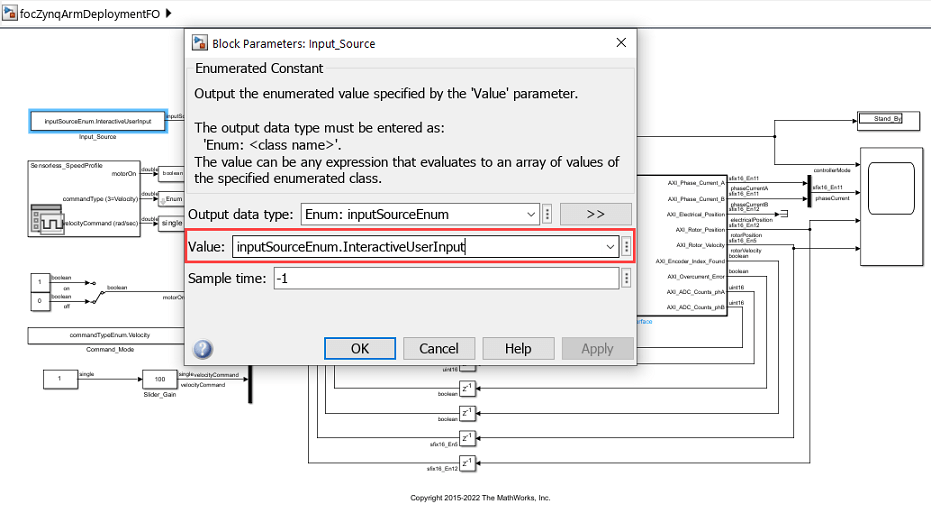Expand the focZynqArmDeploymentFO breadcrumb arrow
Image resolution: width=931 pixels, height=513 pixels.
click(x=168, y=13)
